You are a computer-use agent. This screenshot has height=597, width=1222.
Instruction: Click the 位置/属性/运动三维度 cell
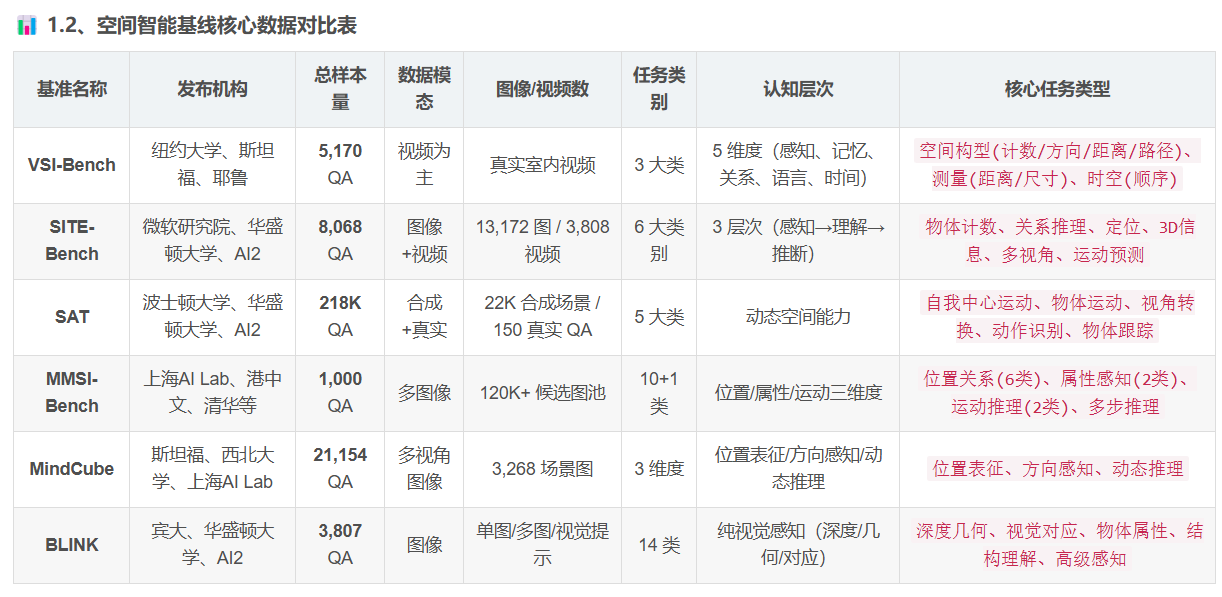798,393
